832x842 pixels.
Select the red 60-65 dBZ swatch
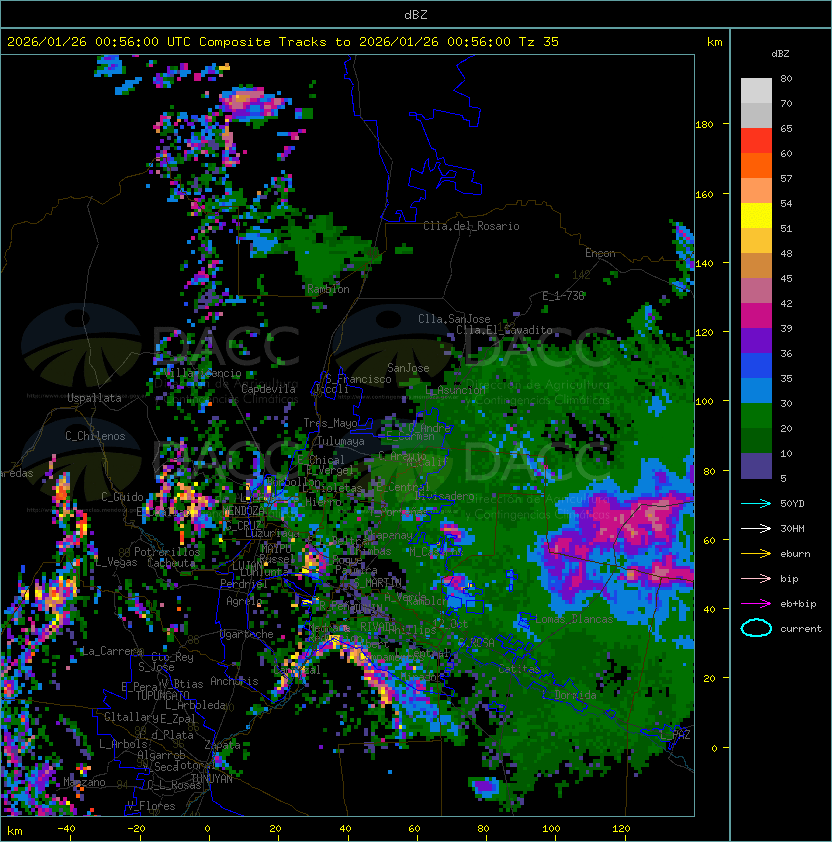[756, 140]
